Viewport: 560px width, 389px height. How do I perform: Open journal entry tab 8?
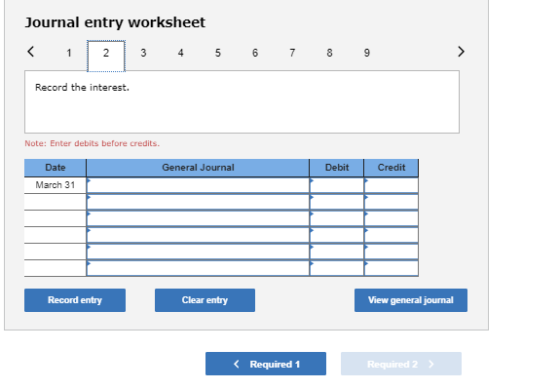click(329, 53)
